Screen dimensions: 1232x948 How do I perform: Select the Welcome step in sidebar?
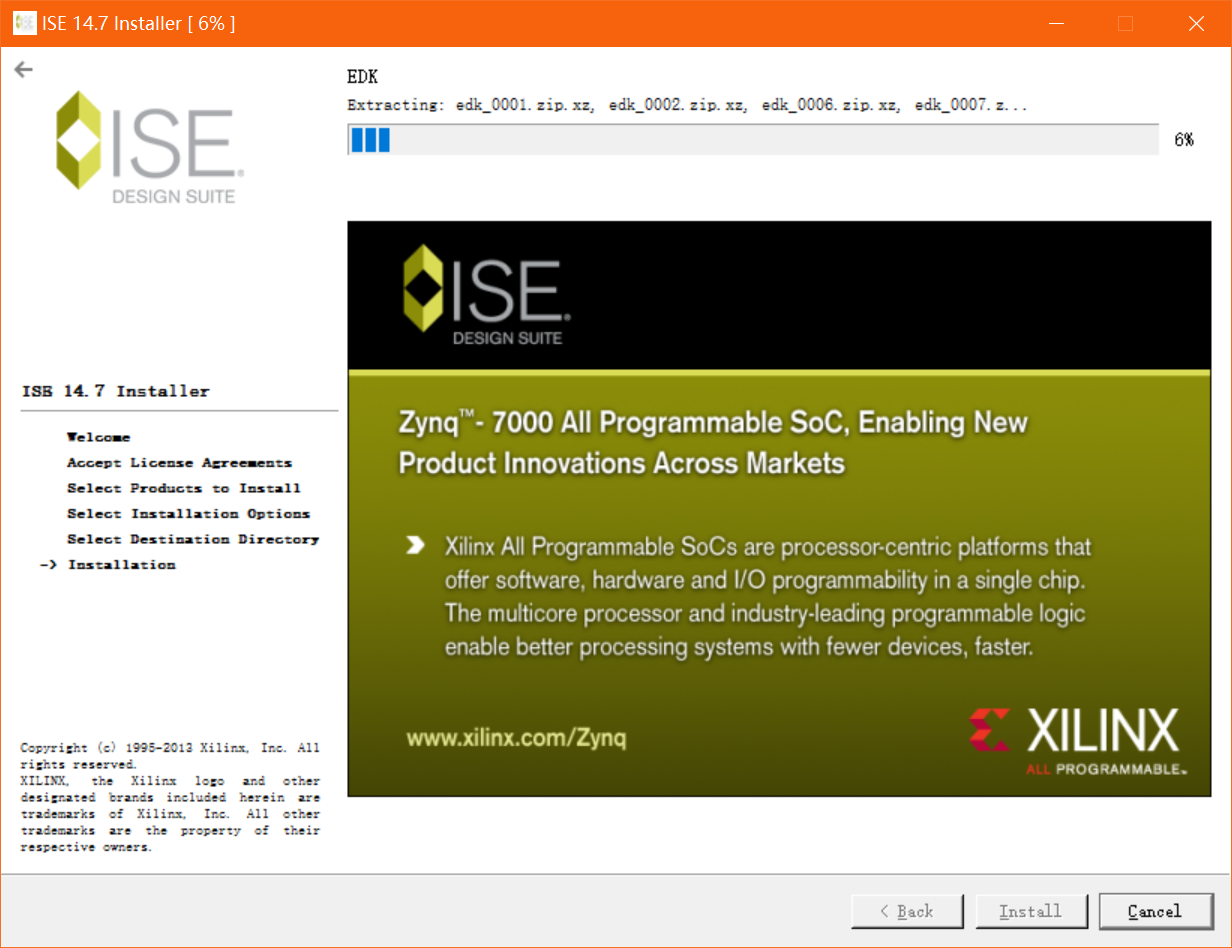click(x=99, y=437)
